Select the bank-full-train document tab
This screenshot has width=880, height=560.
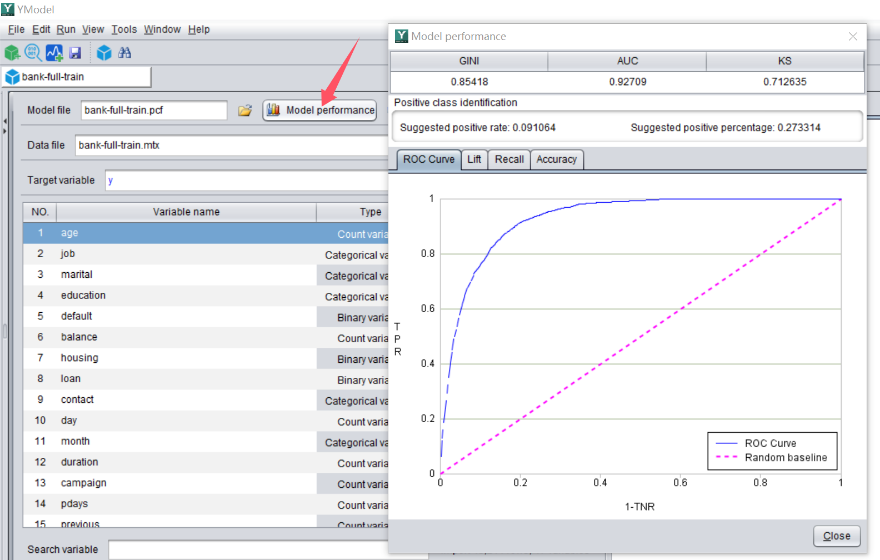[x=76, y=76]
